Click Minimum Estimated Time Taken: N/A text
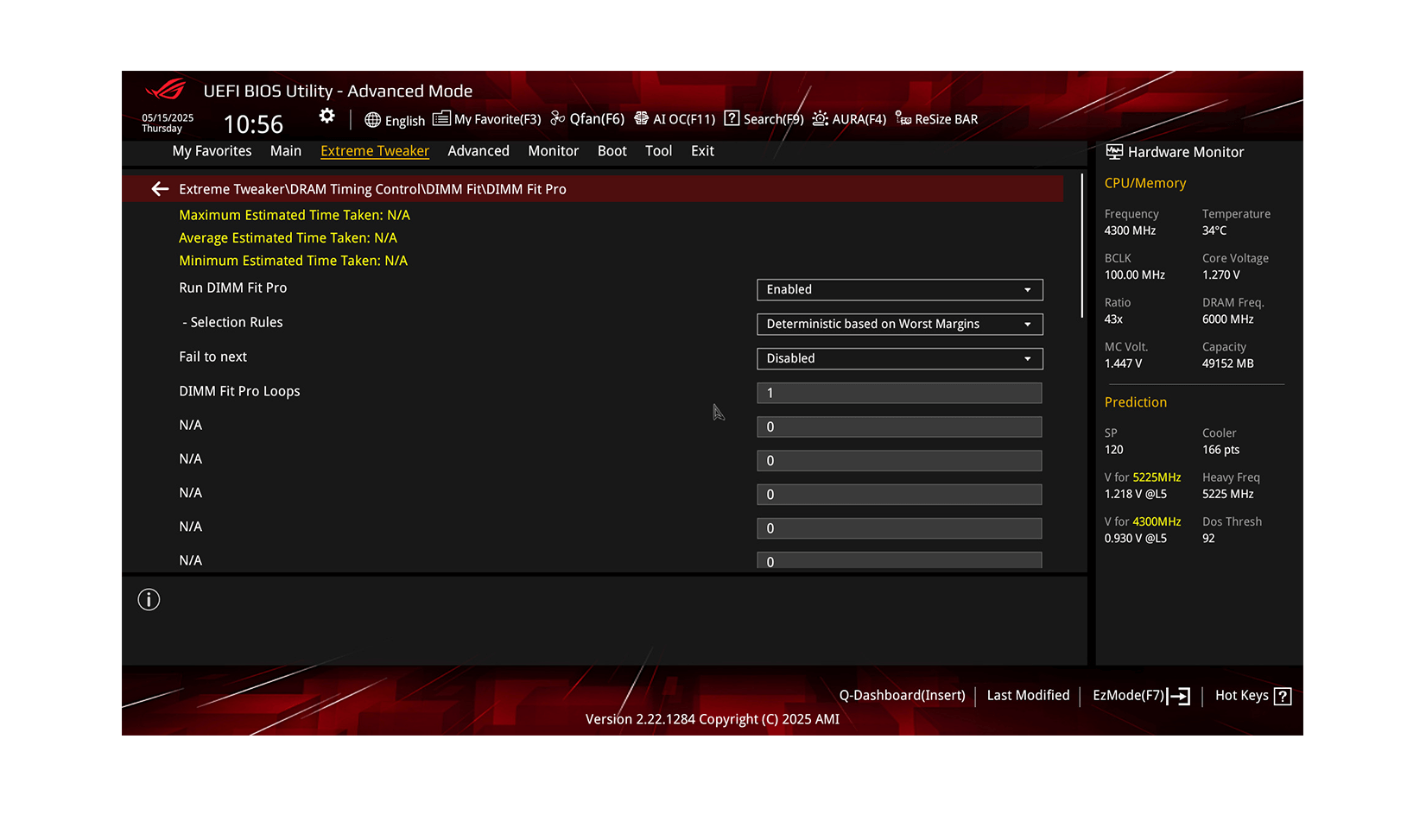This screenshot has width=1426, height=840. 293,261
